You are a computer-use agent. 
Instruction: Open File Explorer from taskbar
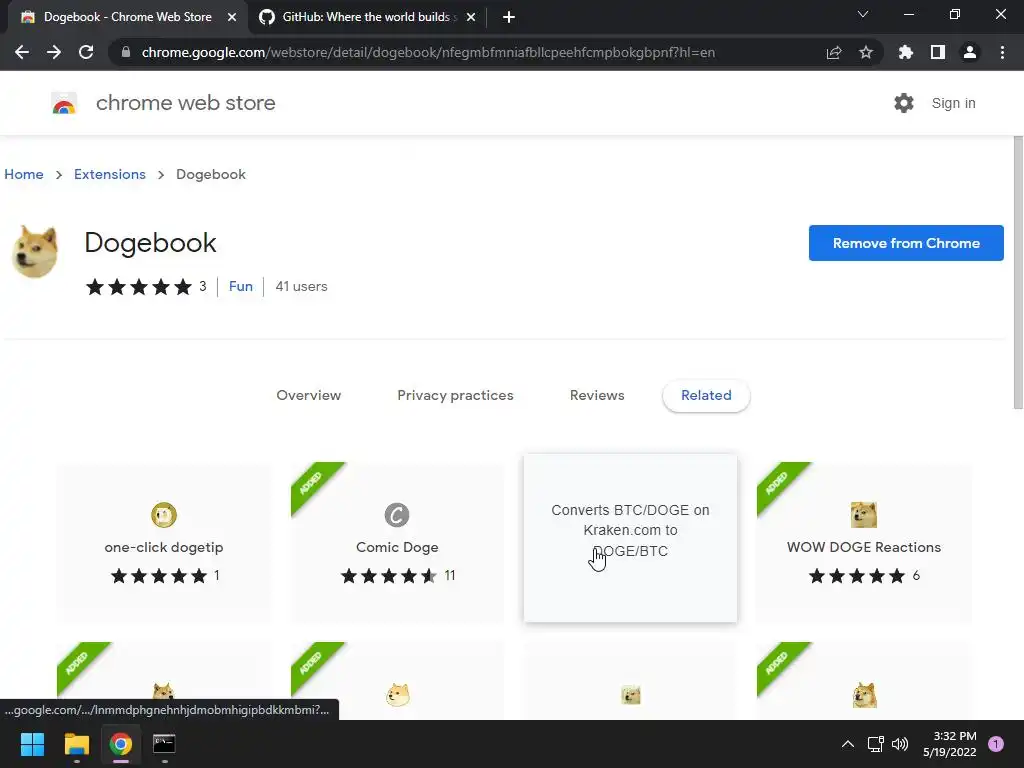[76, 744]
